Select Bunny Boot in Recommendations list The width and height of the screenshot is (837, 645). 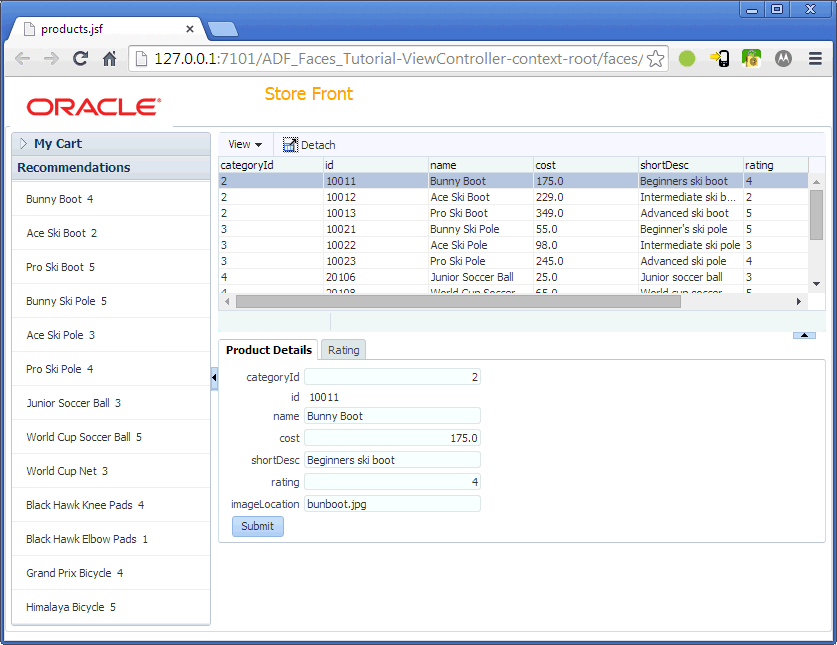click(111, 199)
